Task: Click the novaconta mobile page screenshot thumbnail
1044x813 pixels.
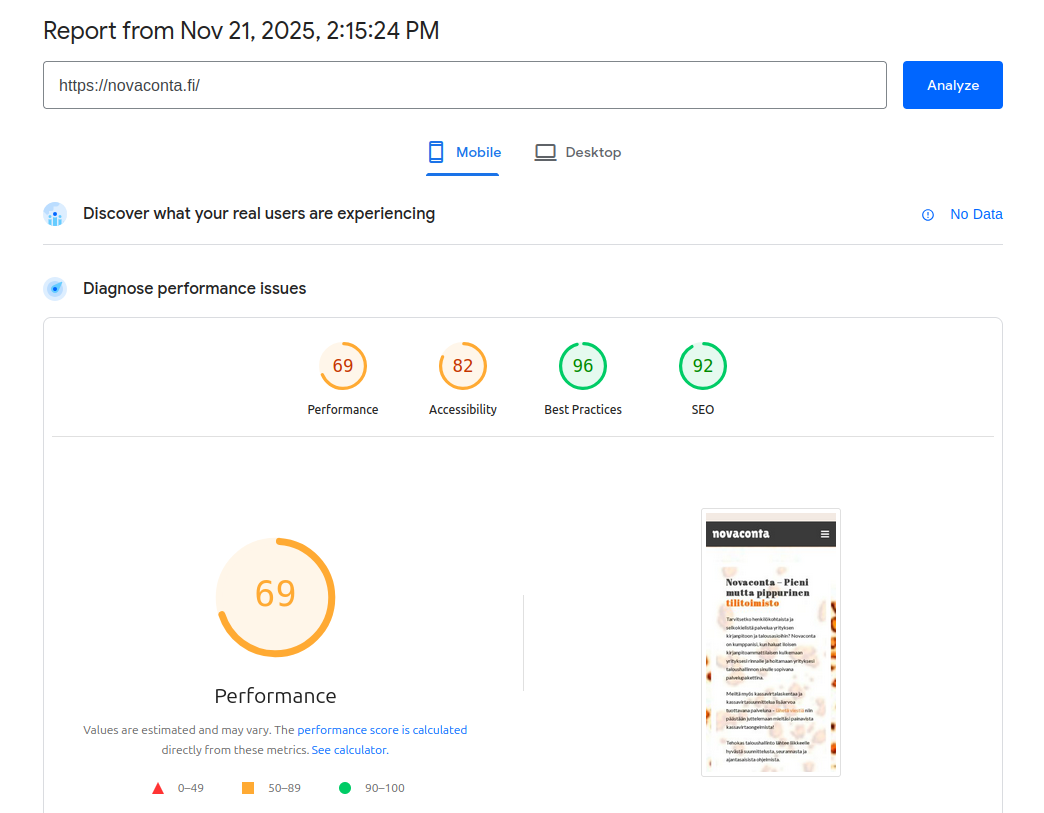Action: coord(771,642)
